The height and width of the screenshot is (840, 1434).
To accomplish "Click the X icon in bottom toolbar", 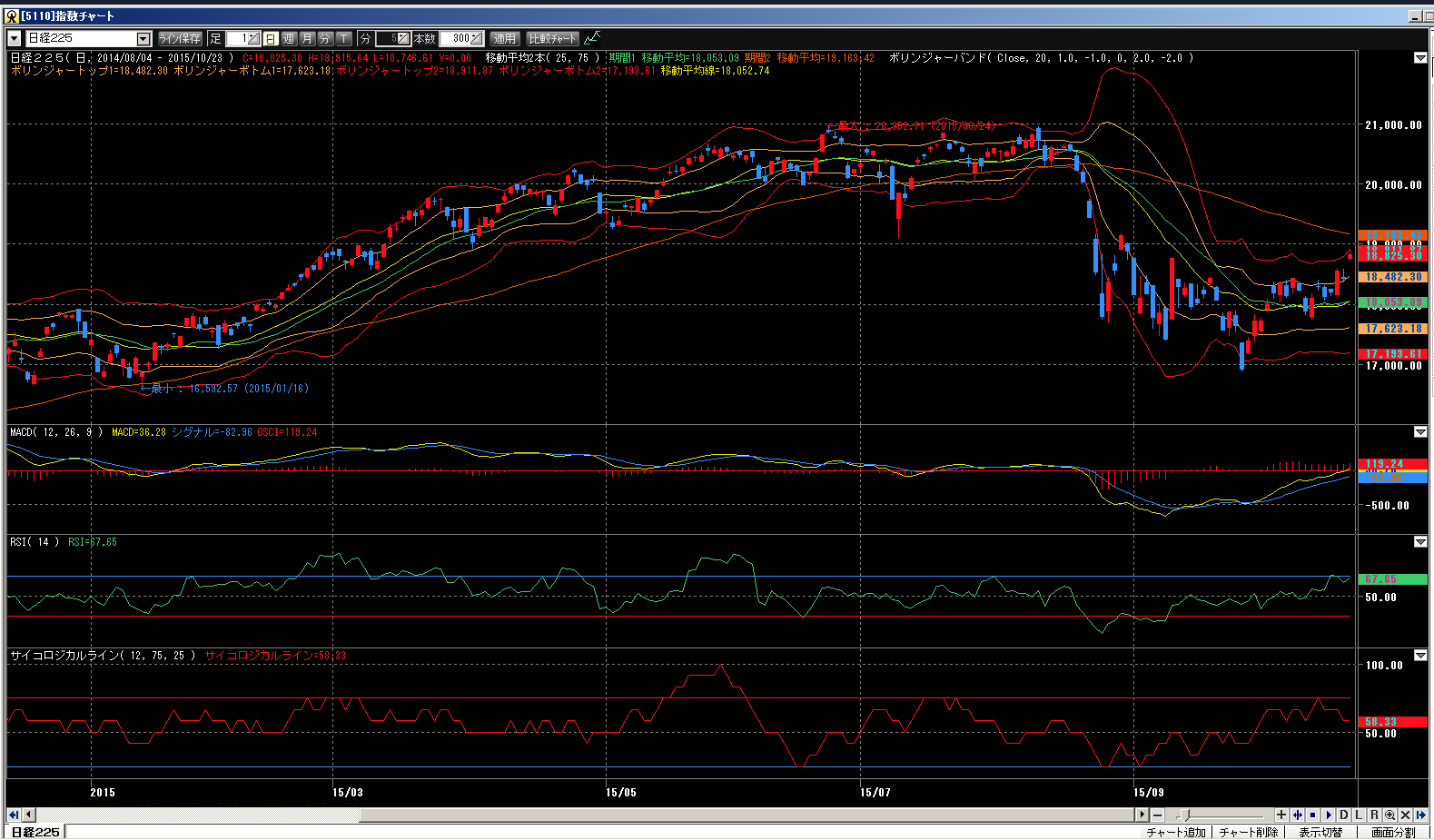I will (x=1405, y=815).
